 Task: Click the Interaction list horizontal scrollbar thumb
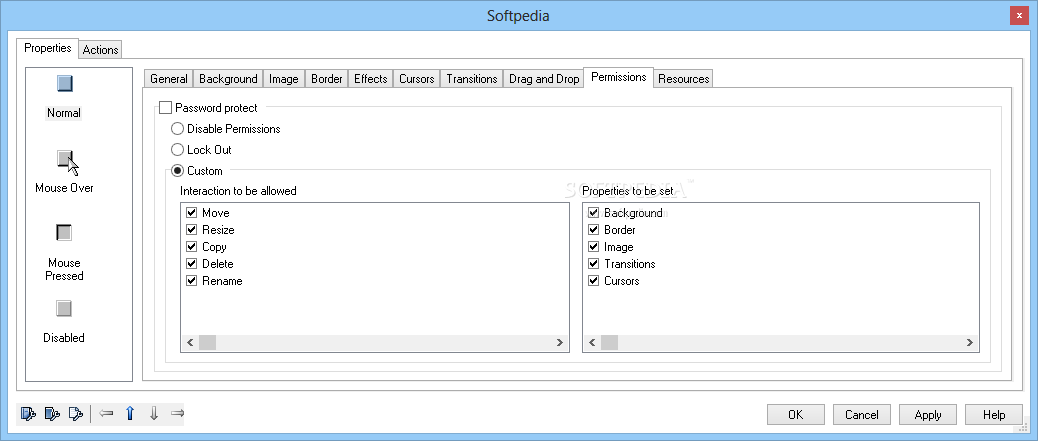coord(207,342)
